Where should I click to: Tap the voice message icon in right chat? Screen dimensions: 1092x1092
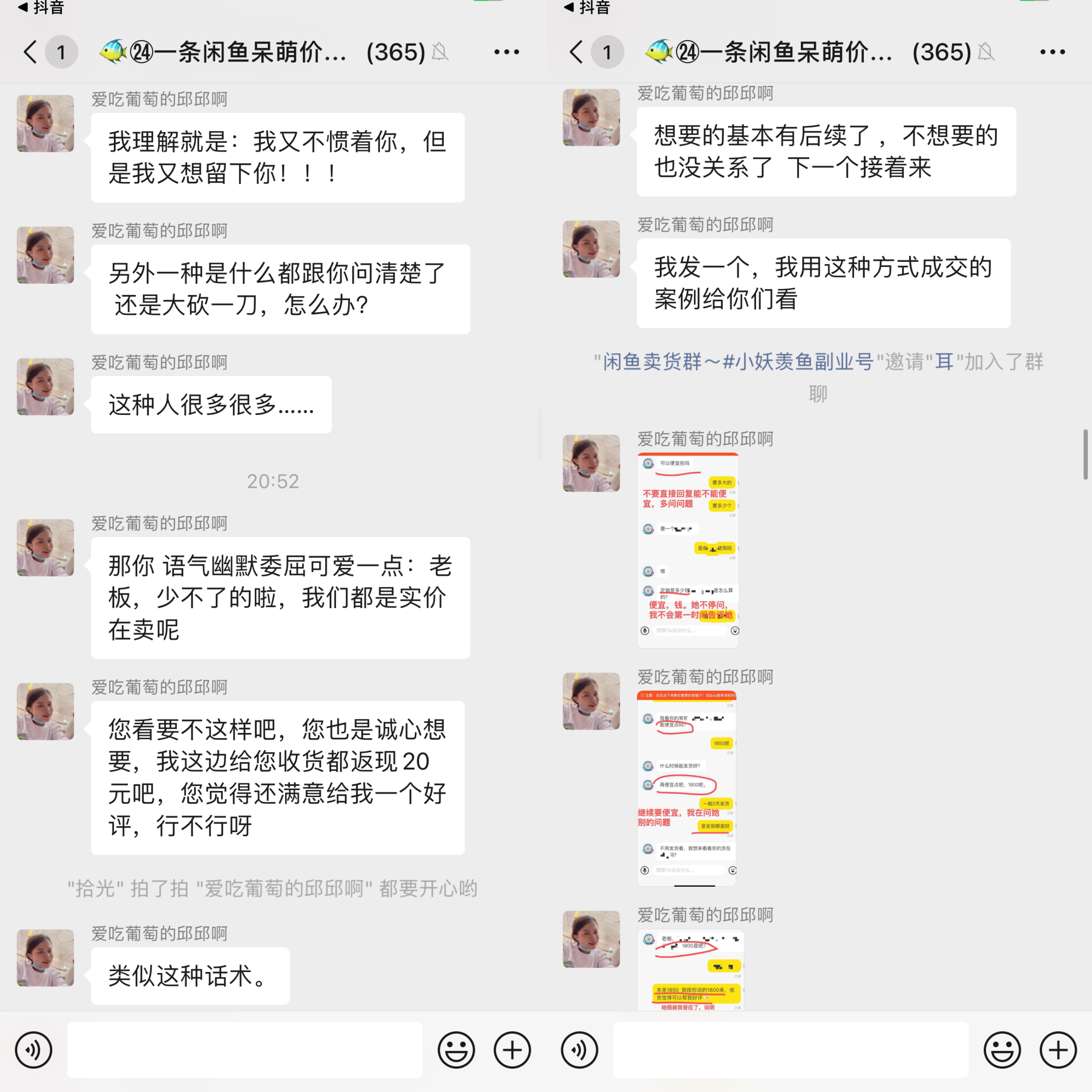[579, 1050]
